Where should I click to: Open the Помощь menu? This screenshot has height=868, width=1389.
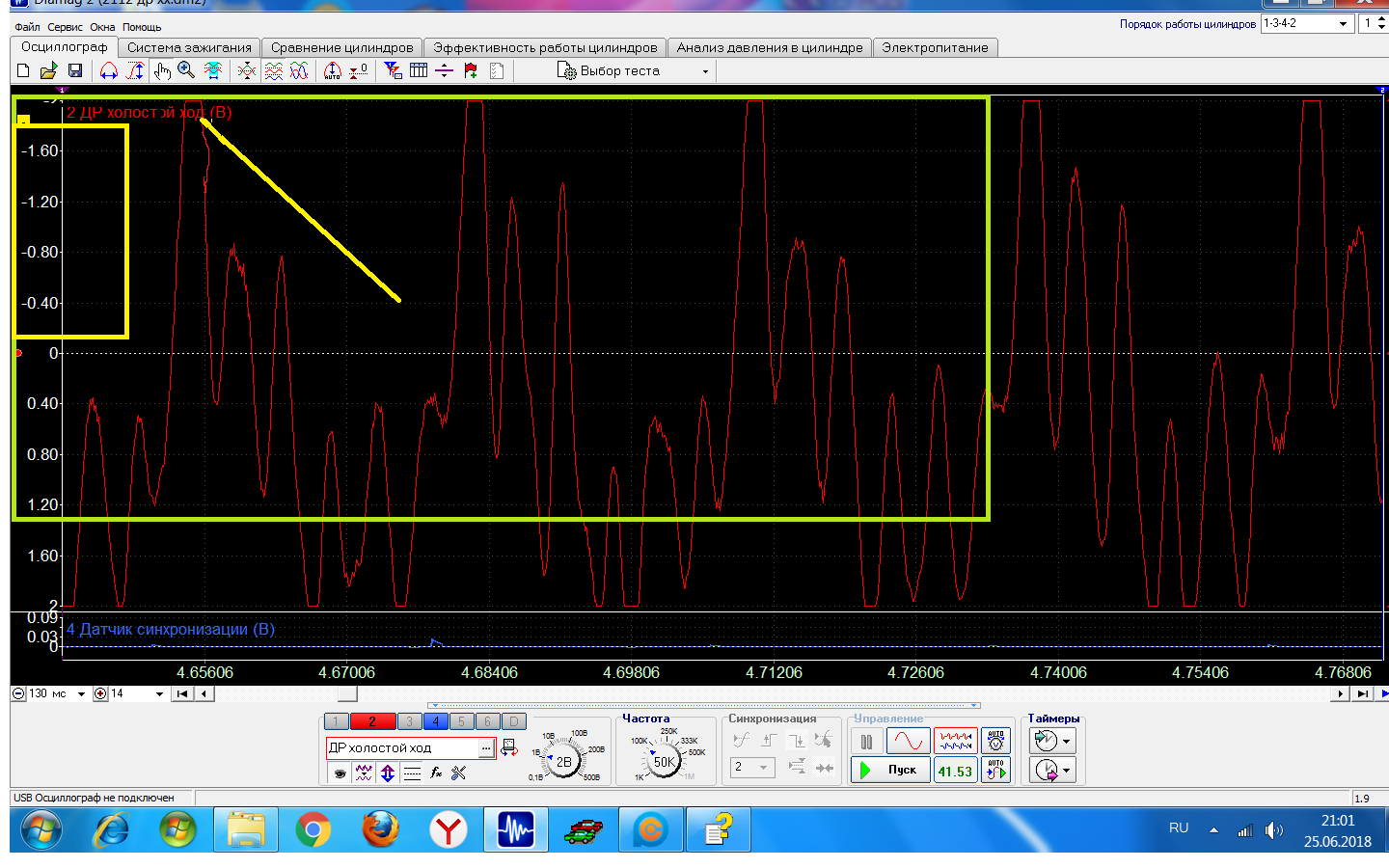142,27
